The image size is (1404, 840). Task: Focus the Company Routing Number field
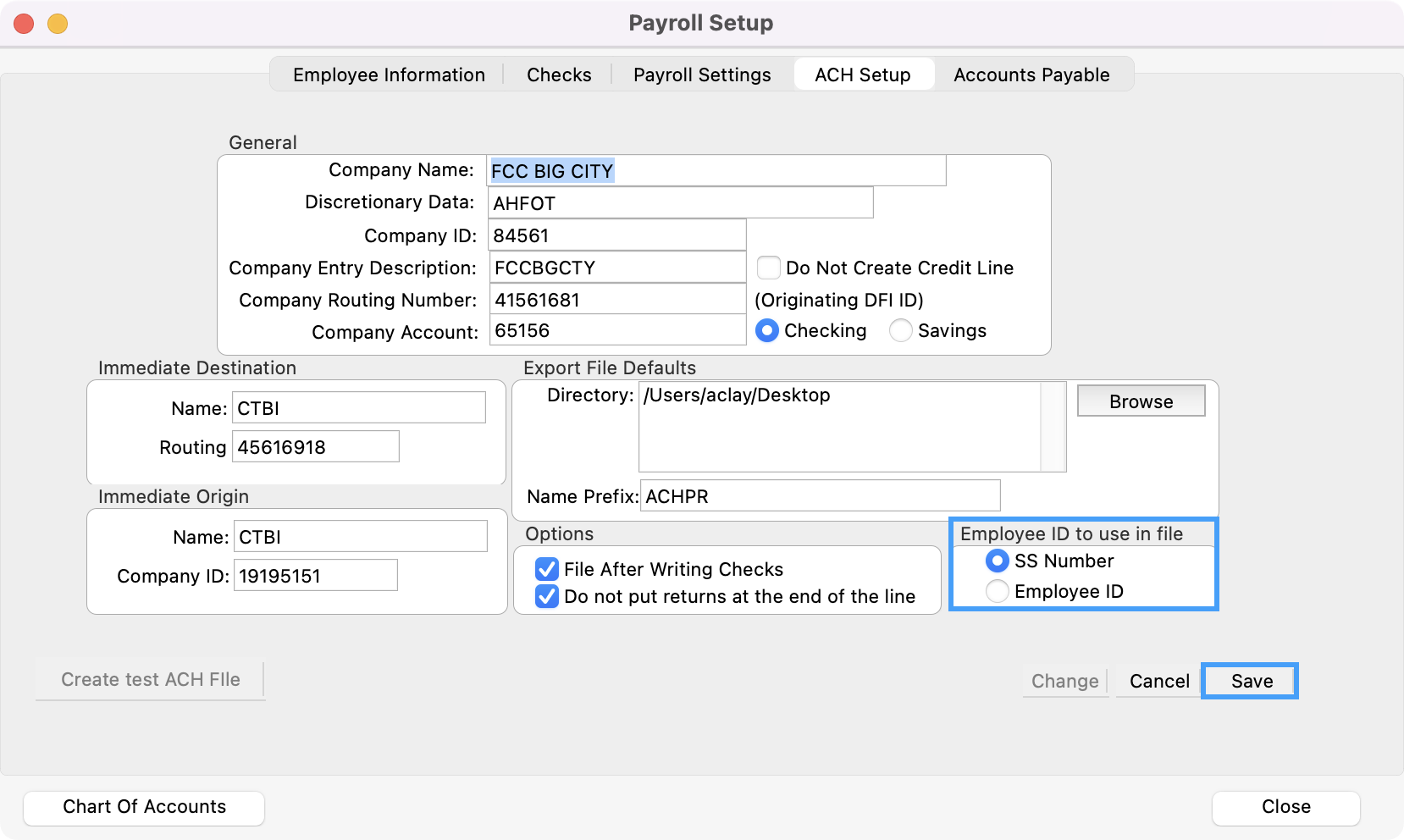click(617, 300)
